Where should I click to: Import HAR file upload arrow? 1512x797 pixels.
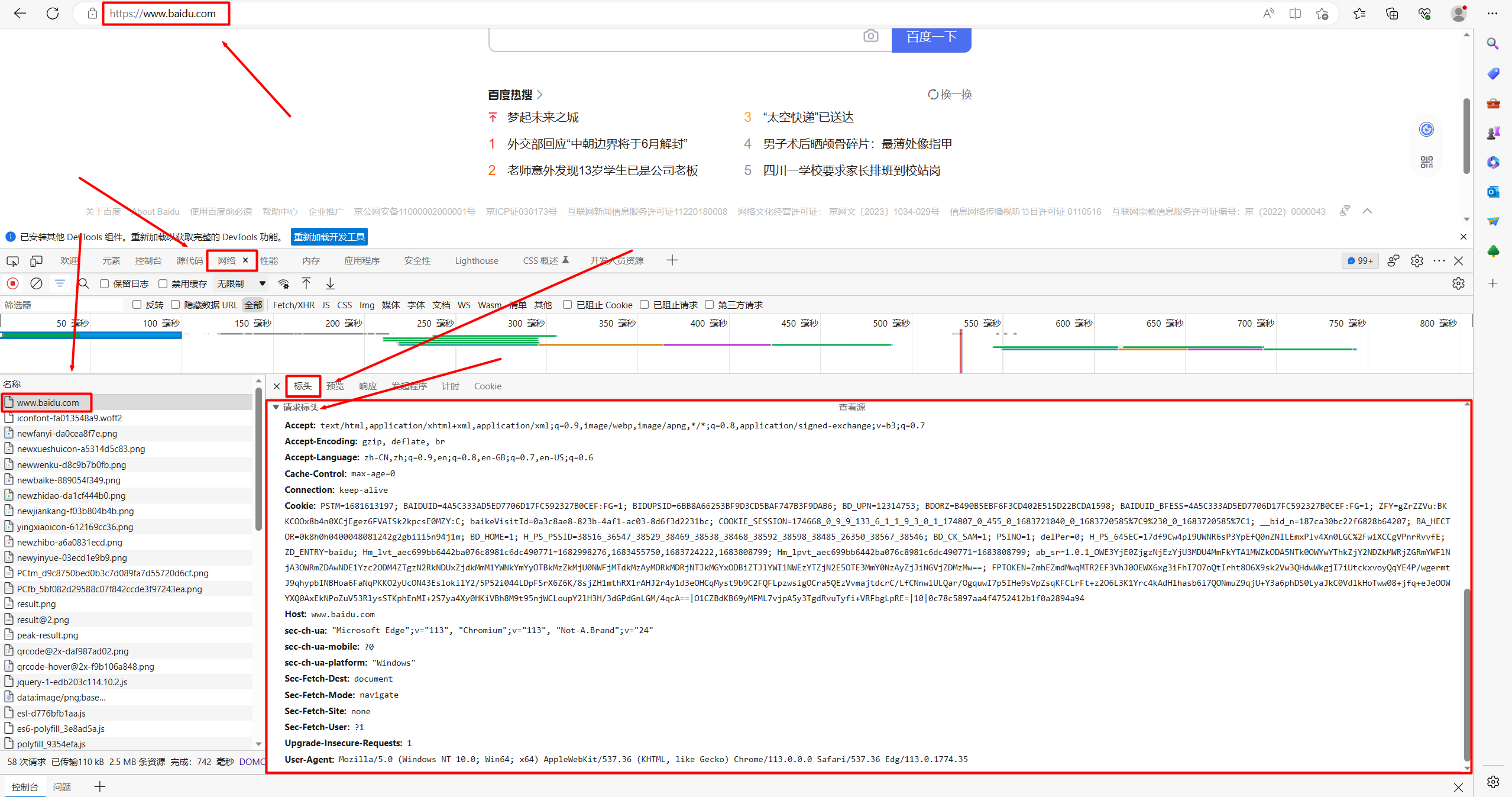306,283
